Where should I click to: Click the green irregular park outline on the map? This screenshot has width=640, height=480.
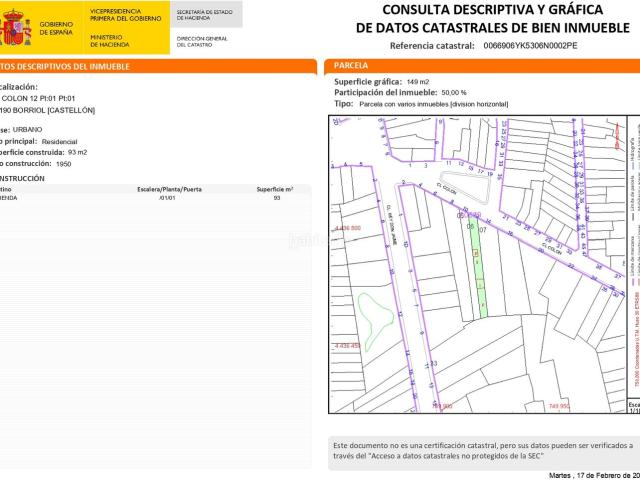tap(375, 321)
